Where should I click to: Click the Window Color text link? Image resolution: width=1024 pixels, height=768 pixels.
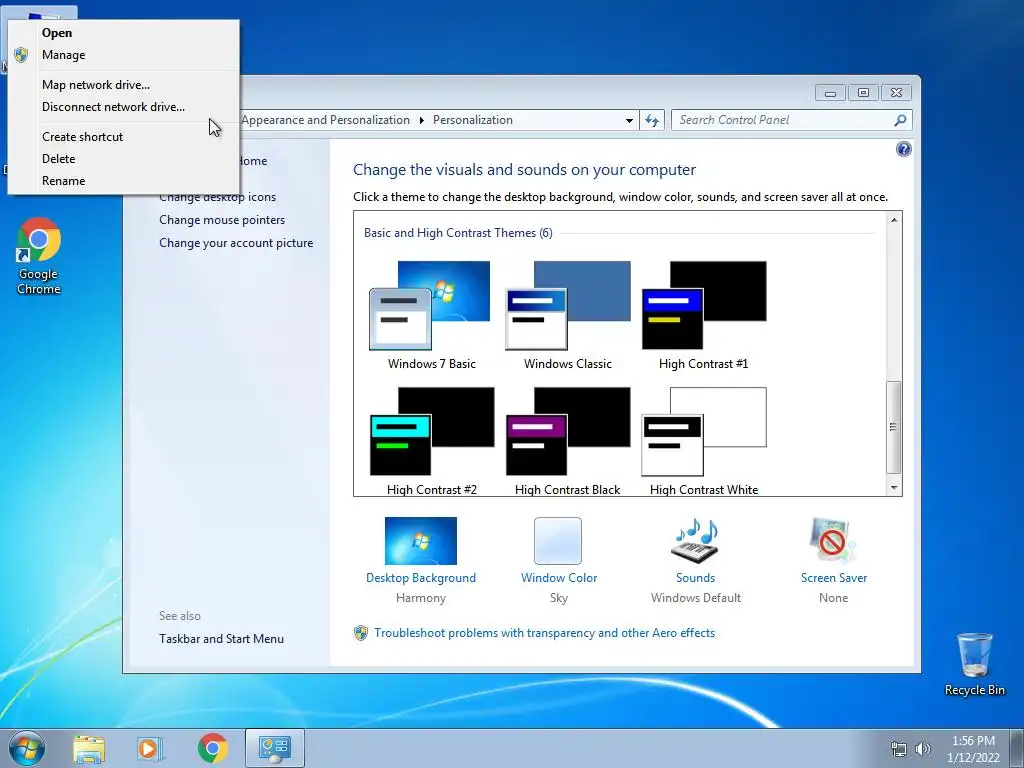558,578
